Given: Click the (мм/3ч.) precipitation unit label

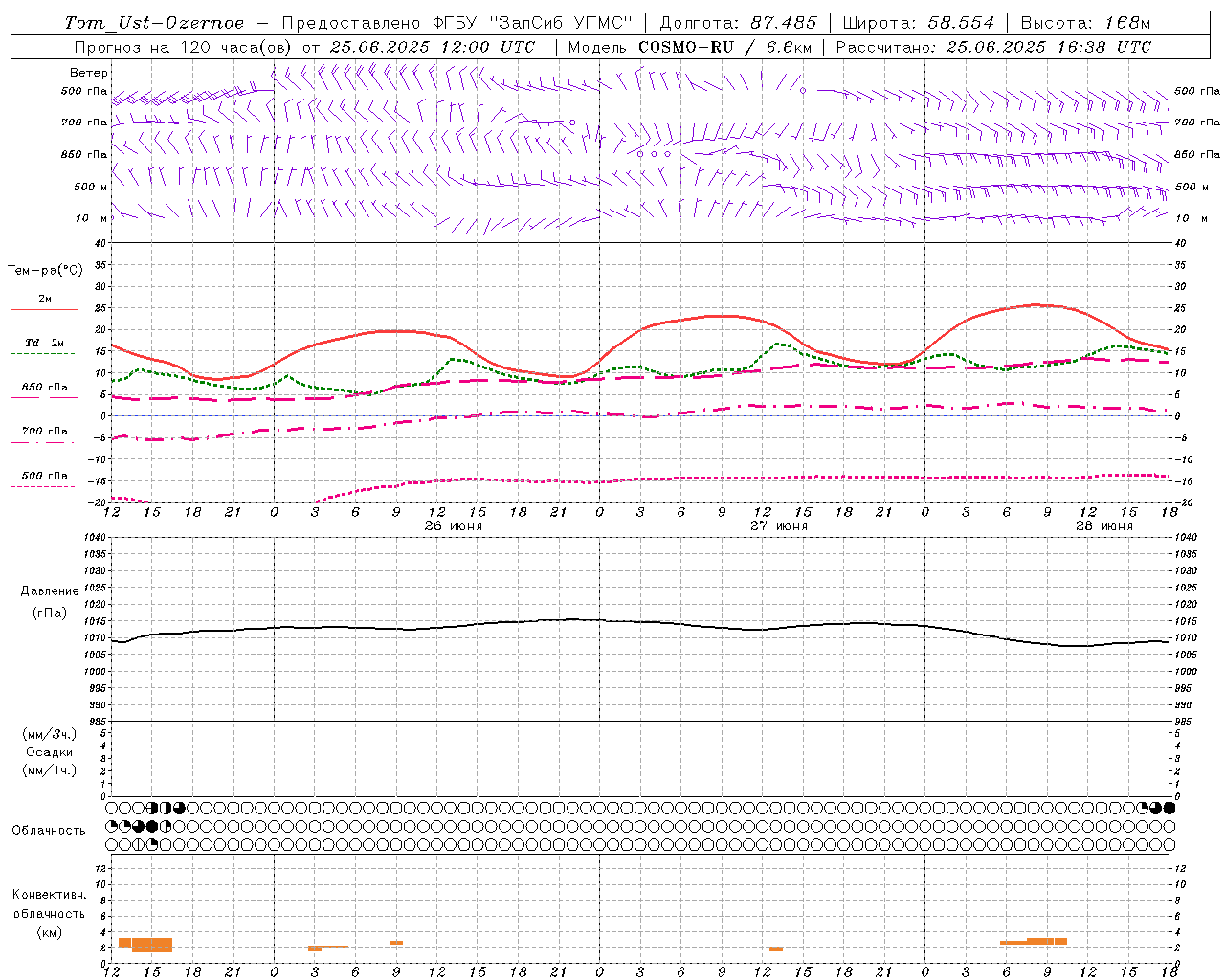Looking at the screenshot, I should pos(49,734).
